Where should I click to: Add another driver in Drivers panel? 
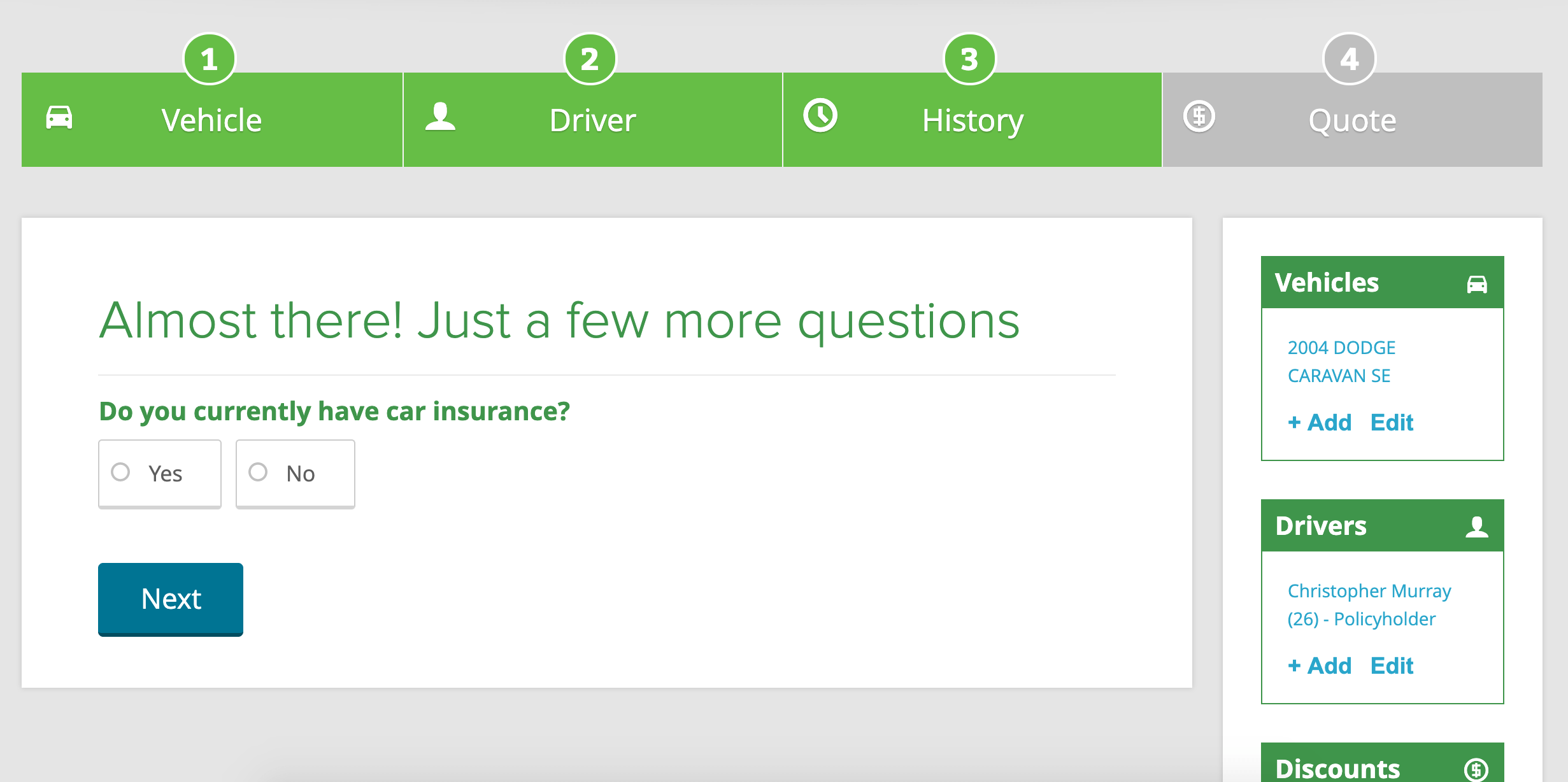1319,665
